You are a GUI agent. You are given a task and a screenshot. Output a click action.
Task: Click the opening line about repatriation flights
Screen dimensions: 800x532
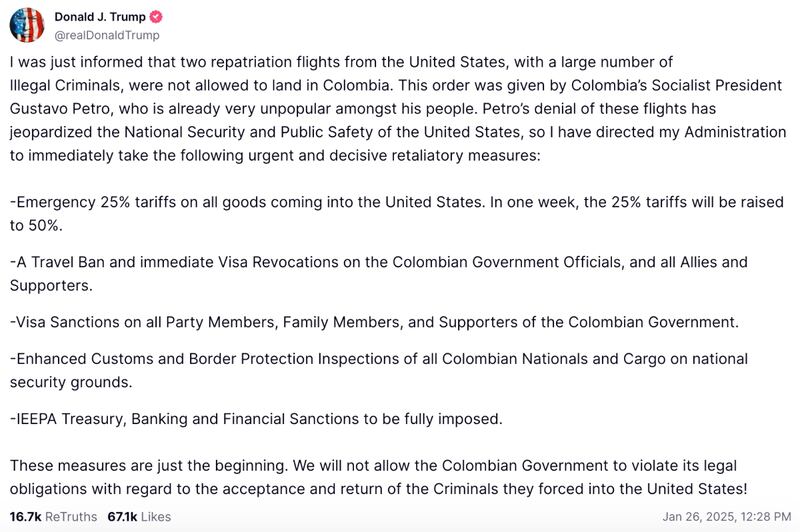[x=340, y=62]
